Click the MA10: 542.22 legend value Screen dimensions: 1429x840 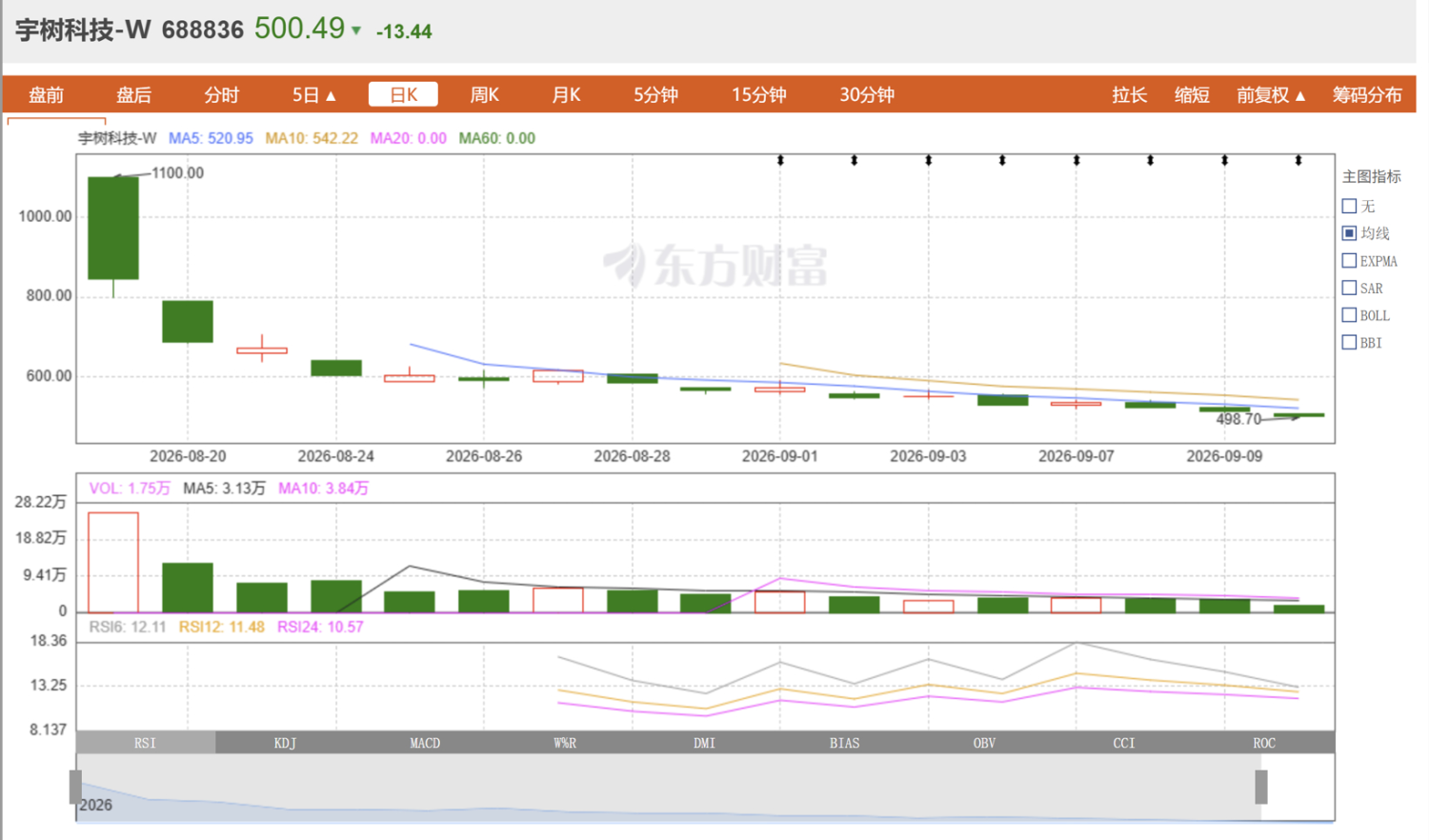coord(312,138)
